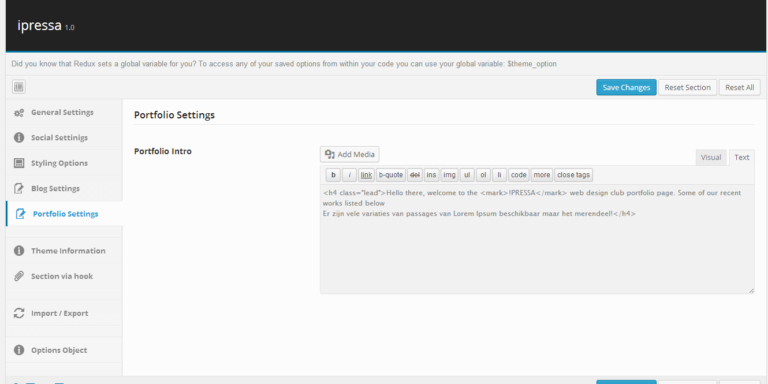The height and width of the screenshot is (384, 768).
Task: Switch editor to Visual tab
Action: (x=711, y=157)
